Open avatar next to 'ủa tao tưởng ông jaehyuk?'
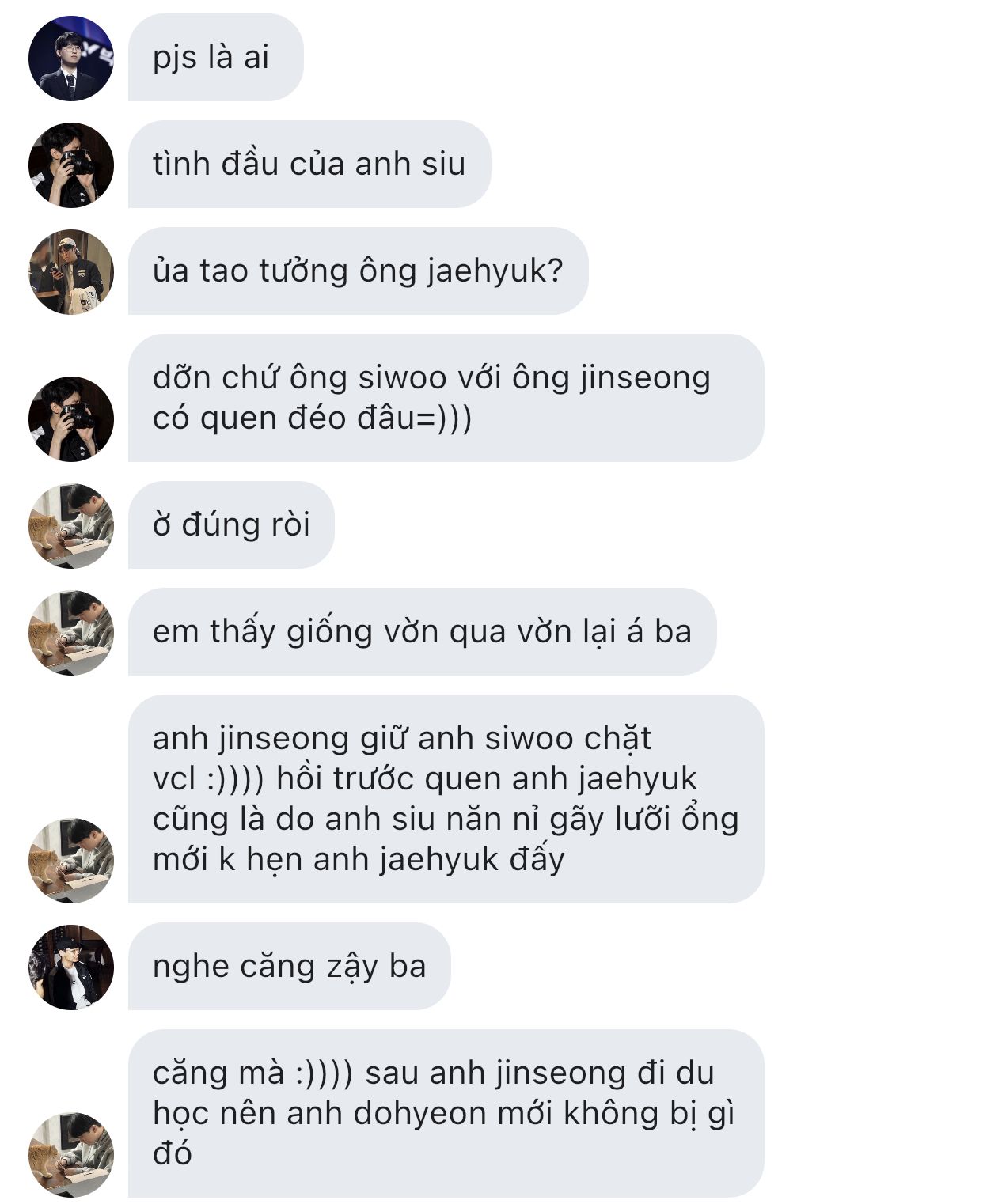The width and height of the screenshot is (983, 1204). (71, 271)
